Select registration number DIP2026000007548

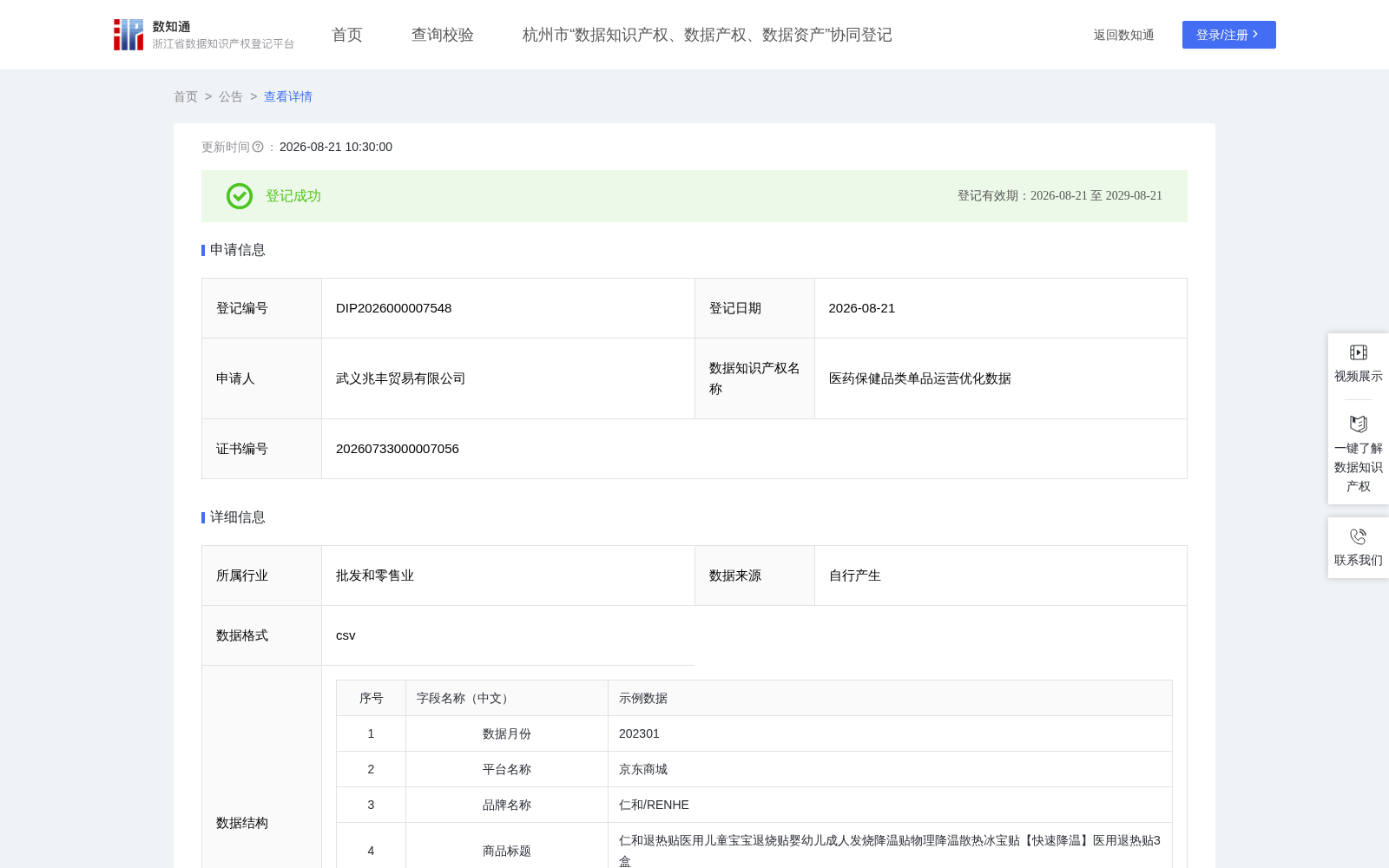pyautogui.click(x=393, y=308)
